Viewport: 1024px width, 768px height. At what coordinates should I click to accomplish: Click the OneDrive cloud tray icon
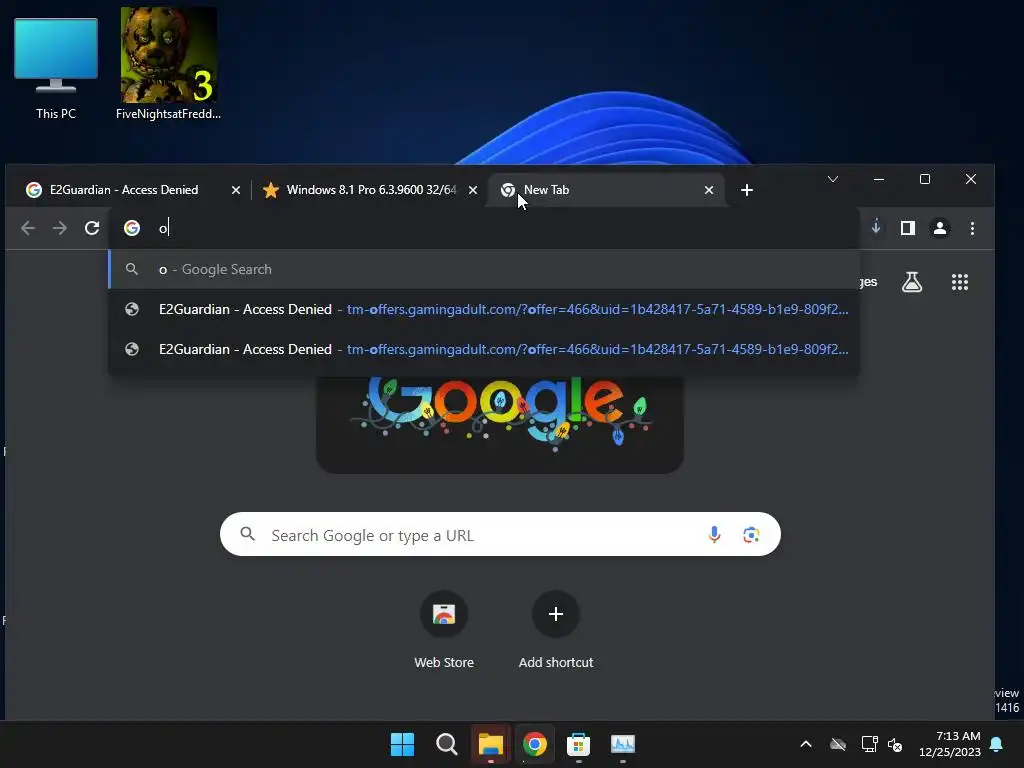point(838,744)
